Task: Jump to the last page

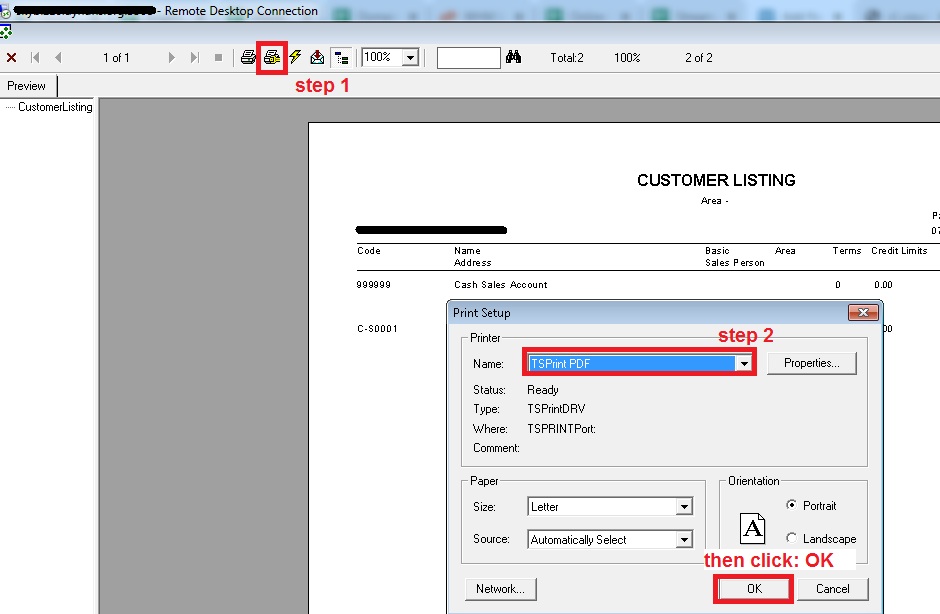Action: (x=194, y=58)
